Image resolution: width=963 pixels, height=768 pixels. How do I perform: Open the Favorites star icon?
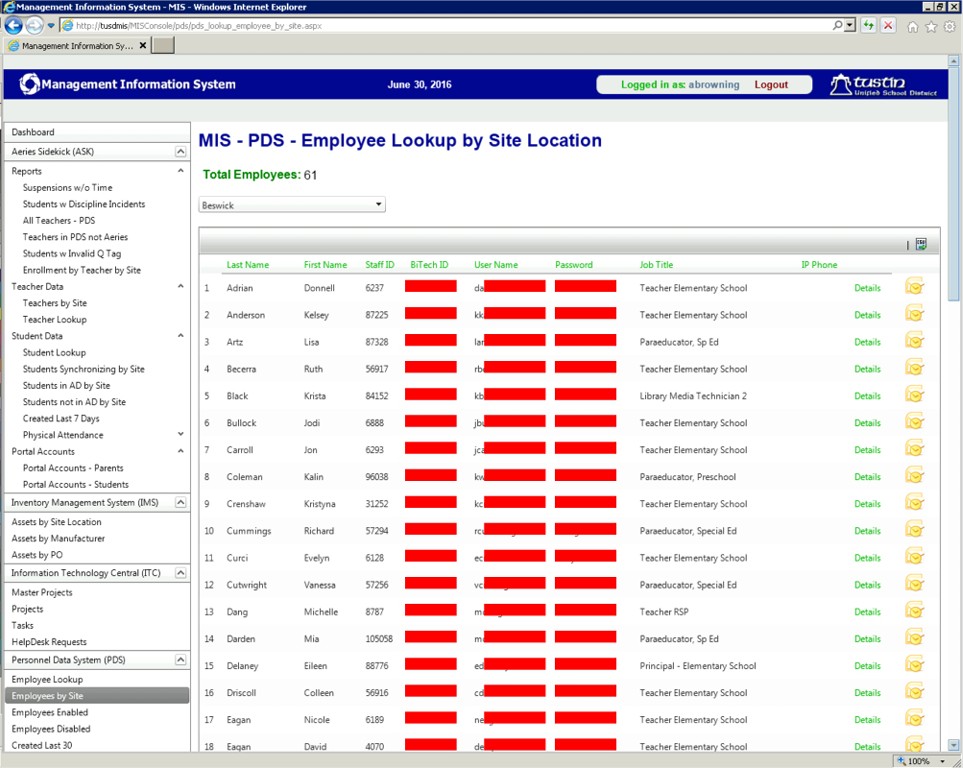click(x=931, y=26)
